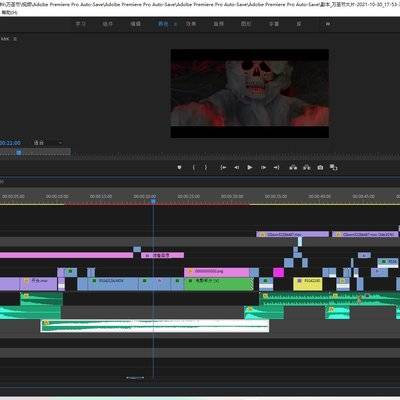Open the menu icon beside the active workspace

point(175,24)
